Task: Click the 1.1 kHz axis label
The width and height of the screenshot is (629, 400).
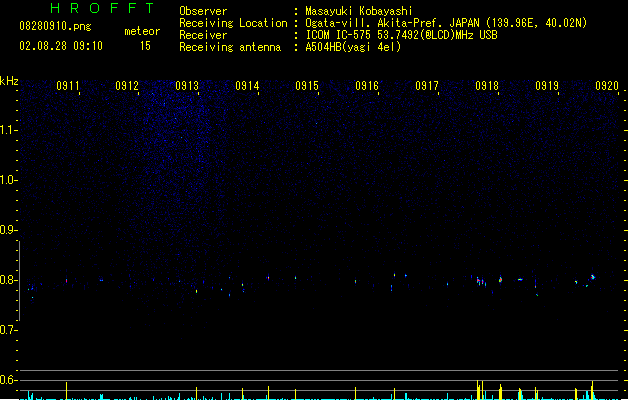Action: pyautogui.click(x=8, y=130)
